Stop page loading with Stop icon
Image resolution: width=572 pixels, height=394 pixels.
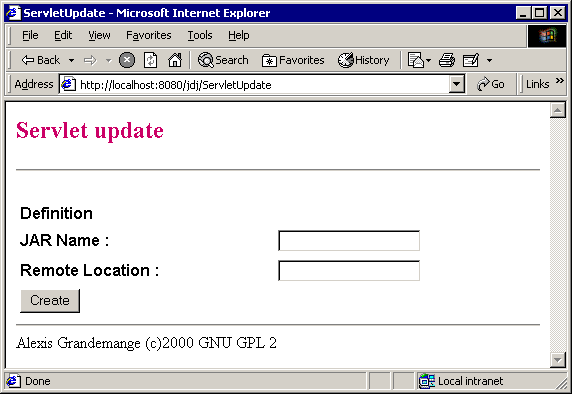127,60
